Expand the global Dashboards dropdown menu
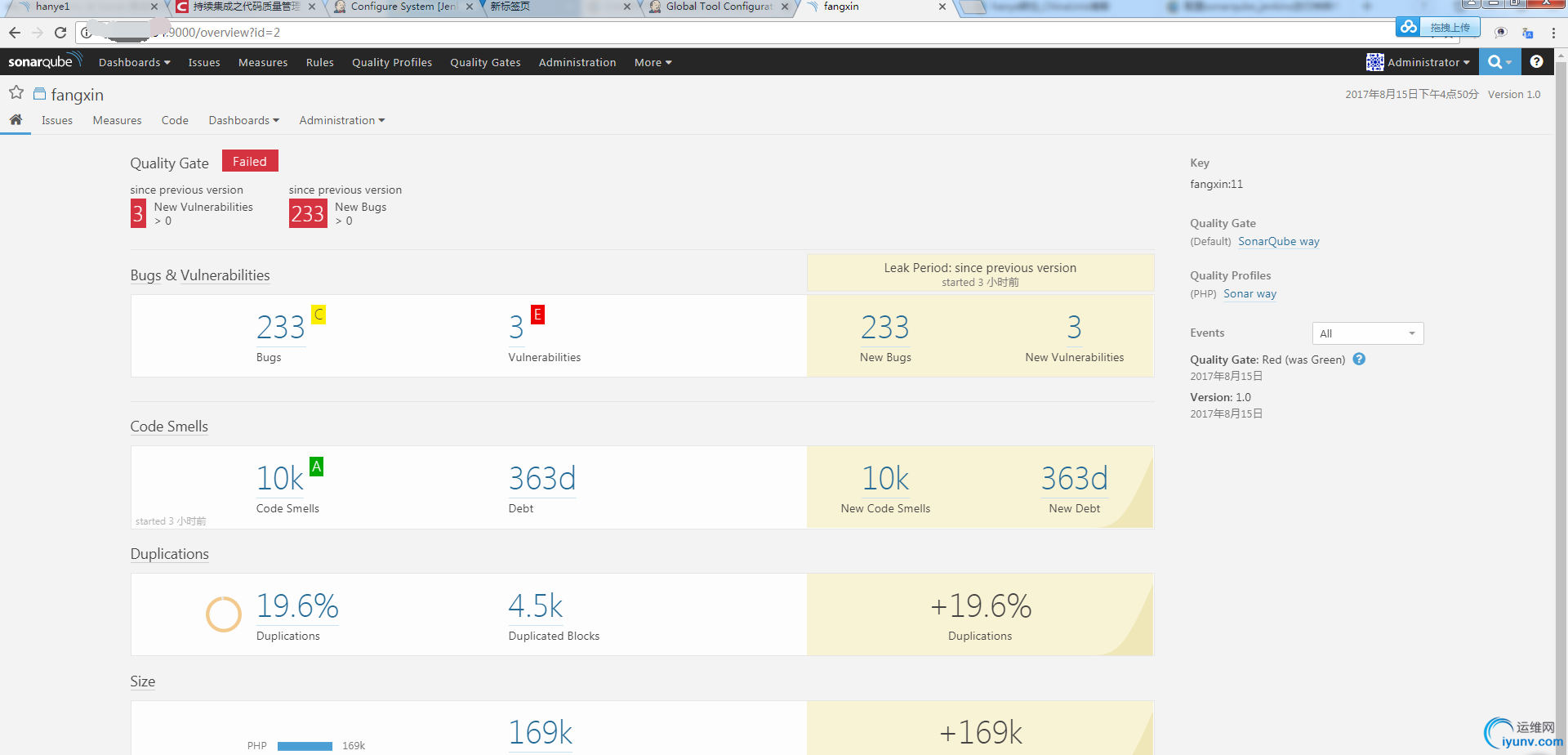This screenshot has width=1568, height=755. tap(135, 62)
